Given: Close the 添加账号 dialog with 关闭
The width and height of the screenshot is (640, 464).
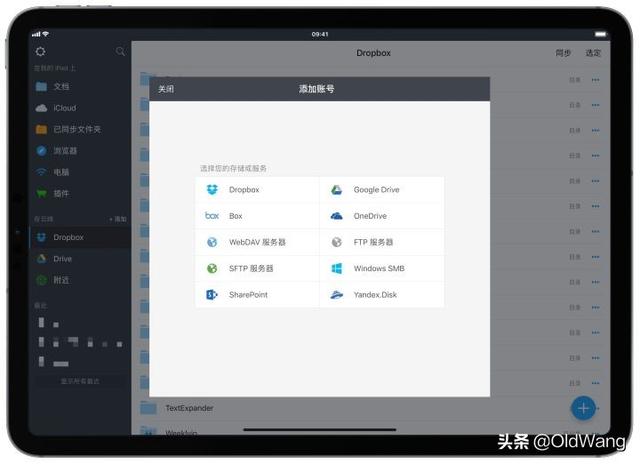Looking at the screenshot, I should (166, 89).
